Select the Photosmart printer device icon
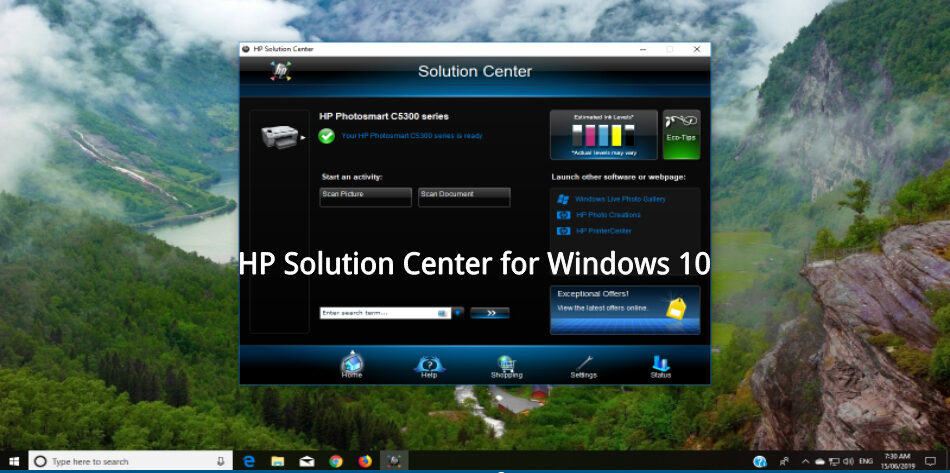950x473 pixels. point(280,136)
